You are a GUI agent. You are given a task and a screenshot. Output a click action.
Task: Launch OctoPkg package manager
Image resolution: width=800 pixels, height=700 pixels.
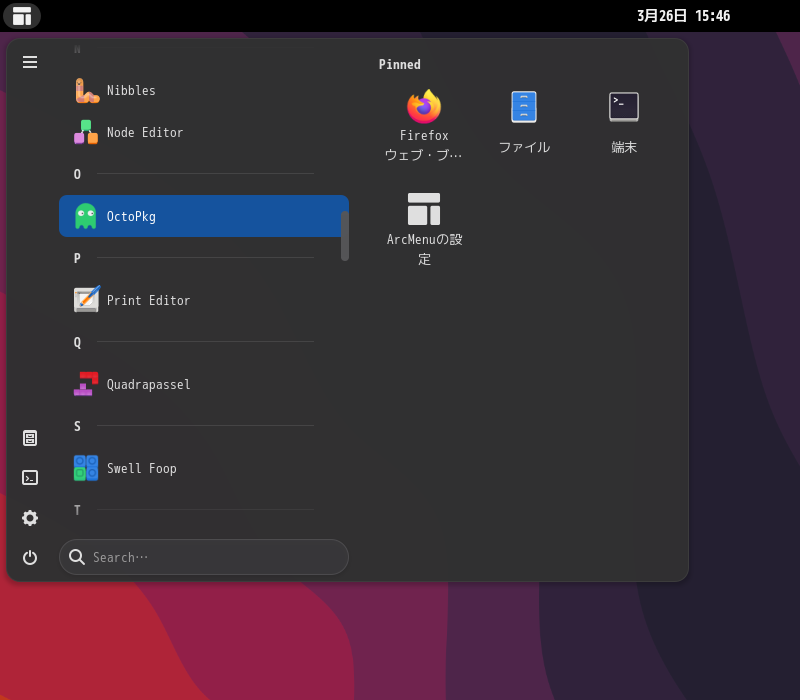204,216
